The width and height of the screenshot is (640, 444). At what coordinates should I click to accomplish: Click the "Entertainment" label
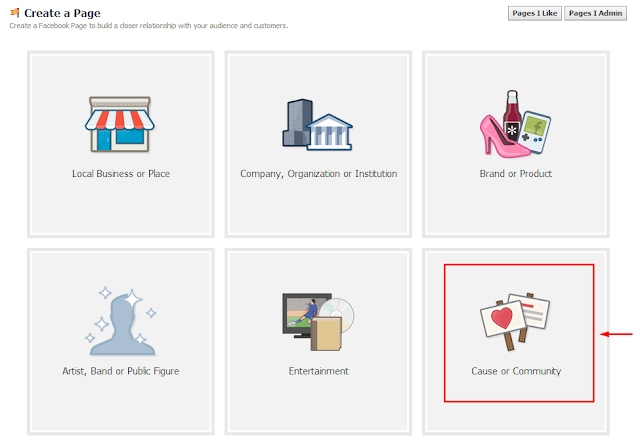(x=318, y=371)
